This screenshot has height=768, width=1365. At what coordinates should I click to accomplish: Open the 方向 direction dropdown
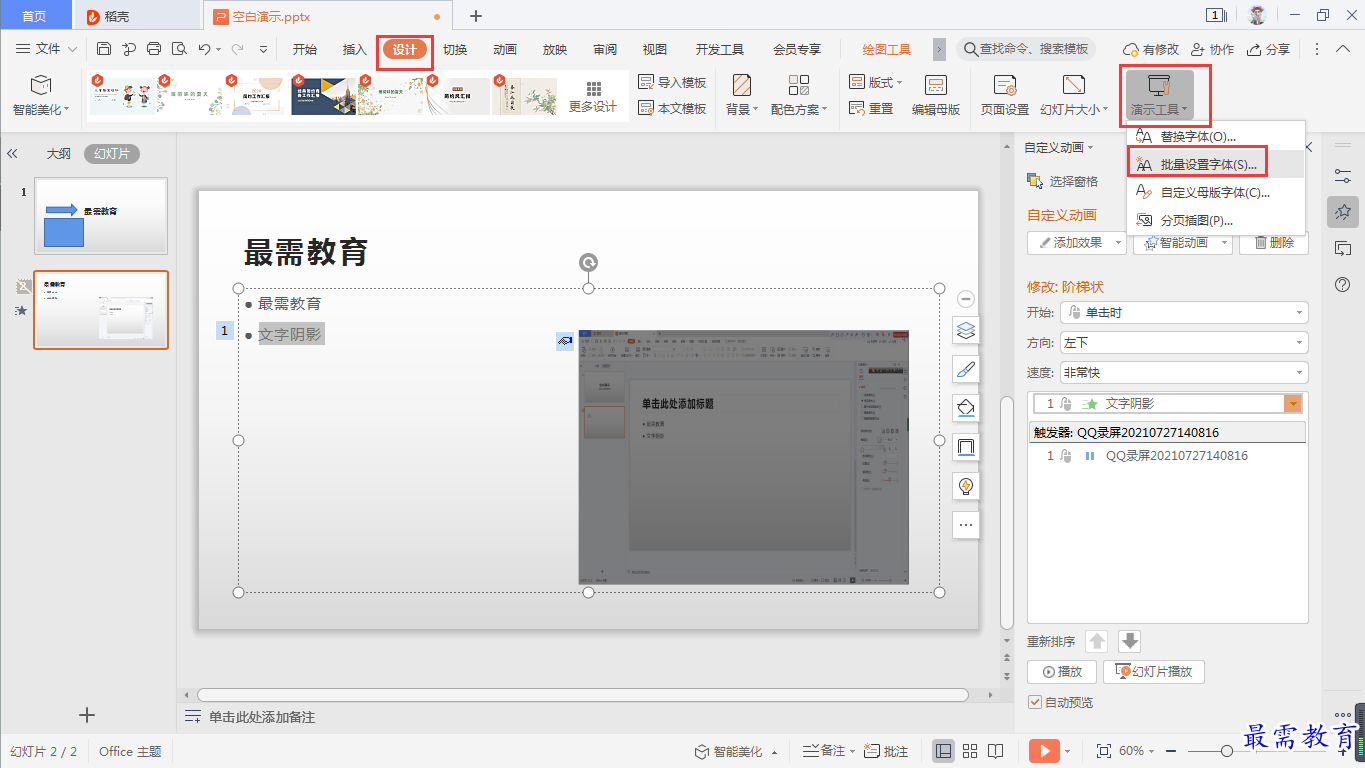[1183, 343]
